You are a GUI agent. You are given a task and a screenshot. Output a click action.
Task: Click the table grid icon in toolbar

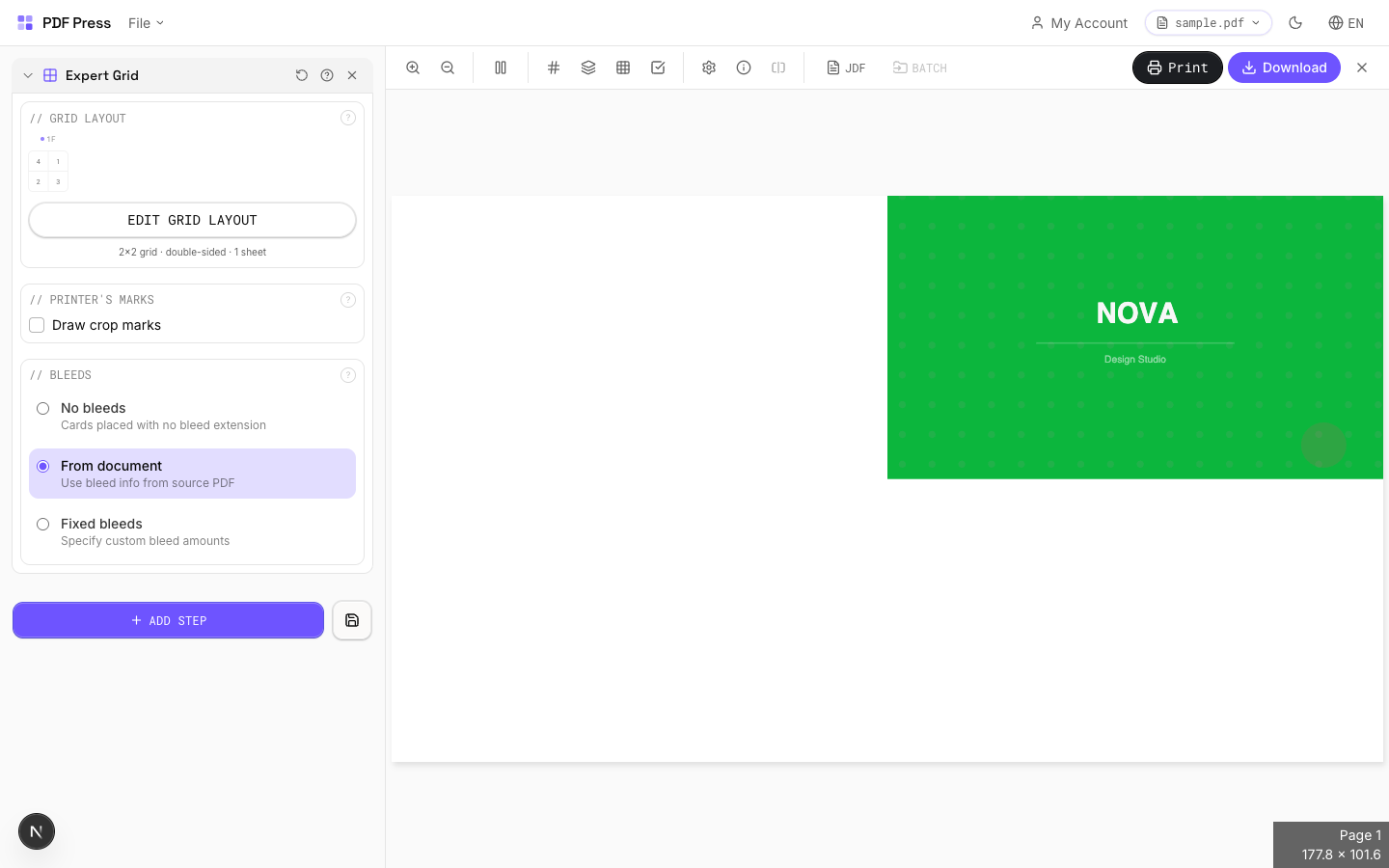coord(623,68)
